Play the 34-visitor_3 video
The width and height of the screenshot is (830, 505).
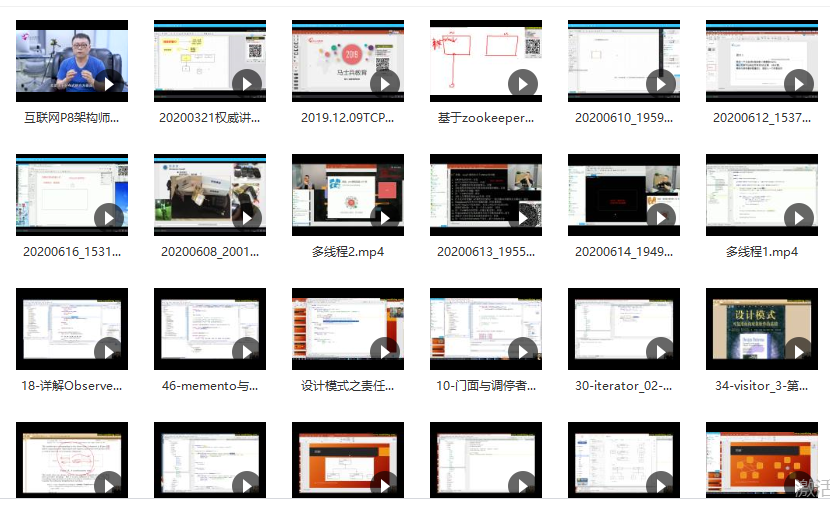(x=799, y=352)
